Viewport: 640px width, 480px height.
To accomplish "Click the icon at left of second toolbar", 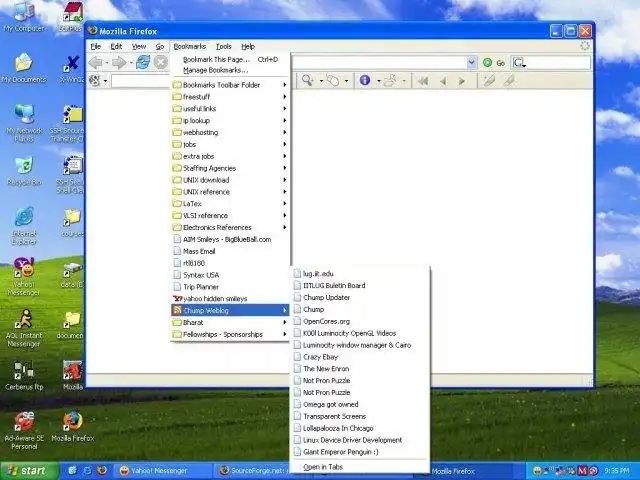I will pyautogui.click(x=95, y=80).
